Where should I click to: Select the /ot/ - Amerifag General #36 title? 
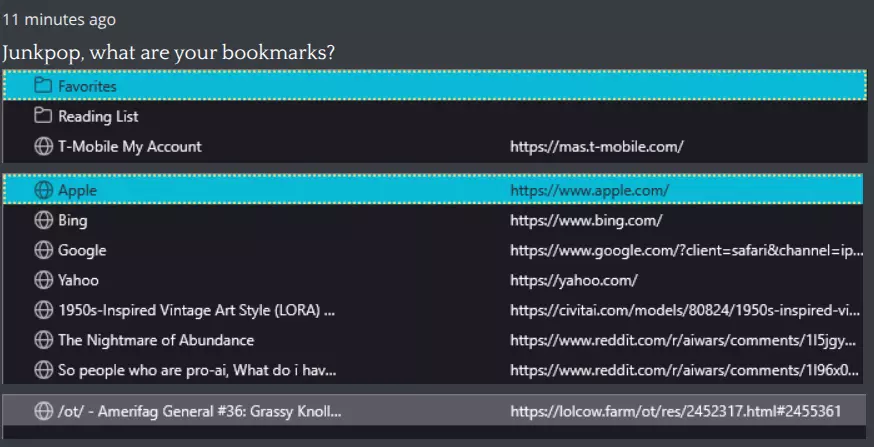tap(200, 412)
